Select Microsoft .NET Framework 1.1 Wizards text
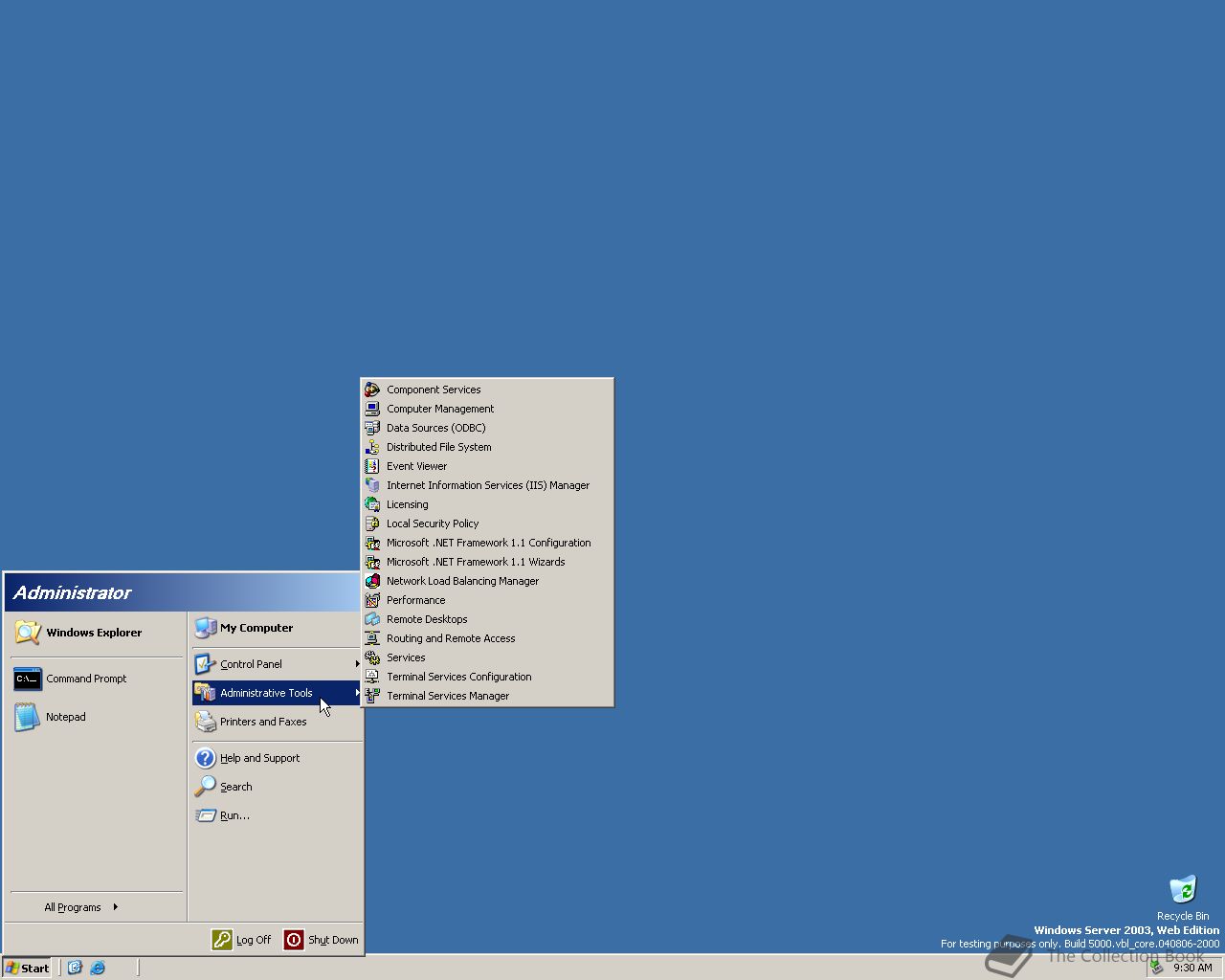The image size is (1225, 980). click(476, 562)
